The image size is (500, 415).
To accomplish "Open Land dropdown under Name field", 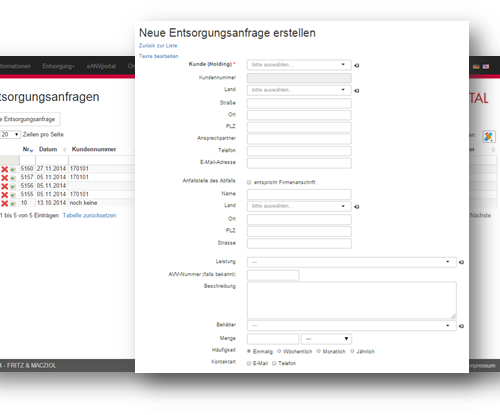I will (299, 206).
